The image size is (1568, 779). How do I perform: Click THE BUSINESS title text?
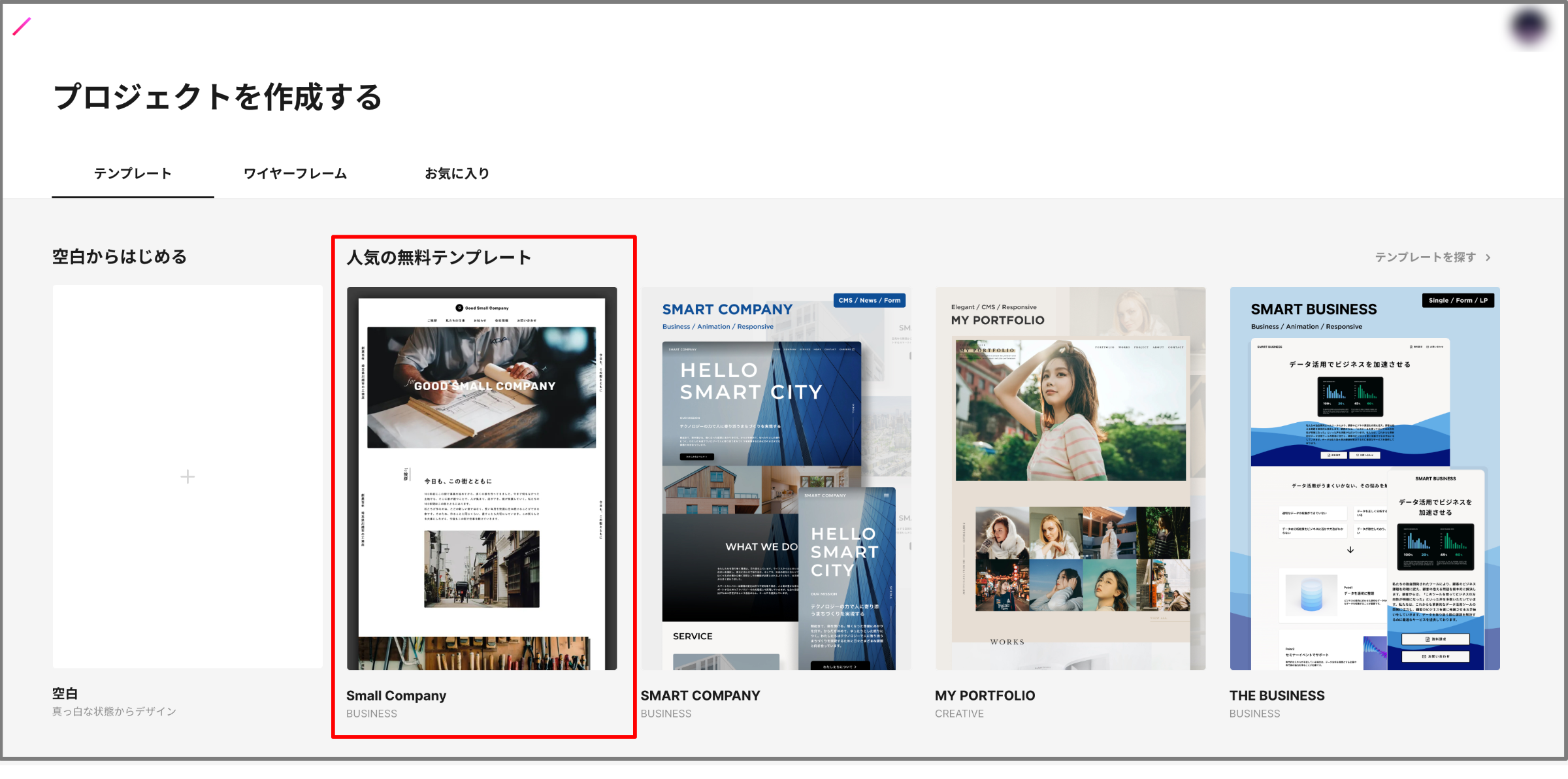(x=1277, y=695)
